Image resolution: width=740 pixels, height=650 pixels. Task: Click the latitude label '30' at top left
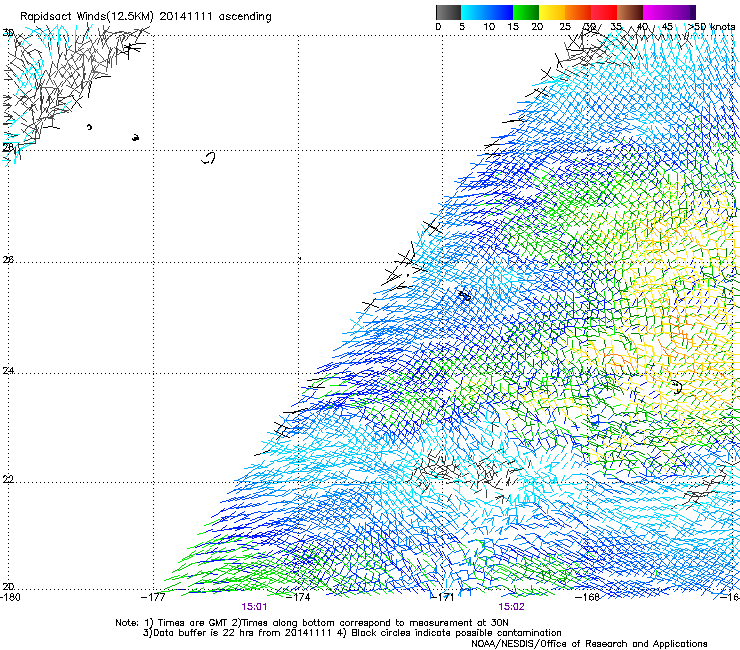coord(8,33)
